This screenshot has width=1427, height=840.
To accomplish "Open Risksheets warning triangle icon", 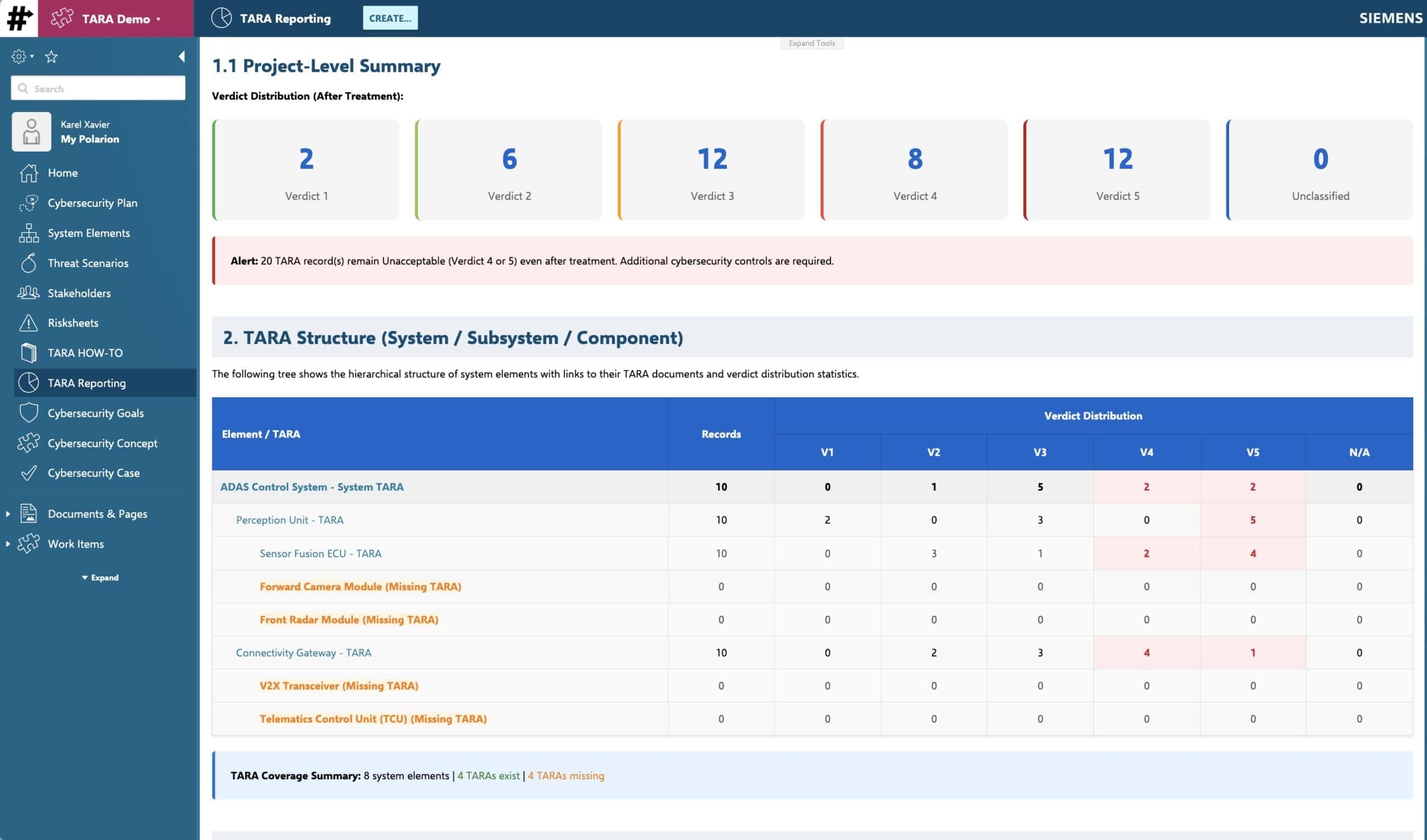I will pos(28,323).
